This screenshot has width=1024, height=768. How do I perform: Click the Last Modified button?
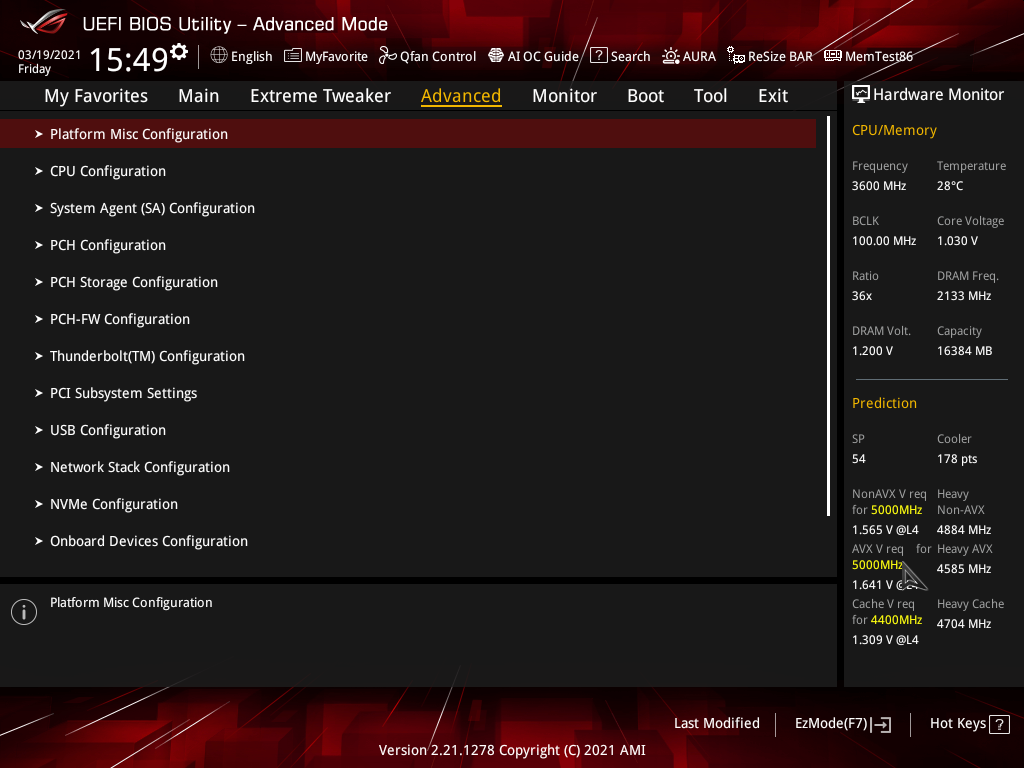pyautogui.click(x=716, y=724)
